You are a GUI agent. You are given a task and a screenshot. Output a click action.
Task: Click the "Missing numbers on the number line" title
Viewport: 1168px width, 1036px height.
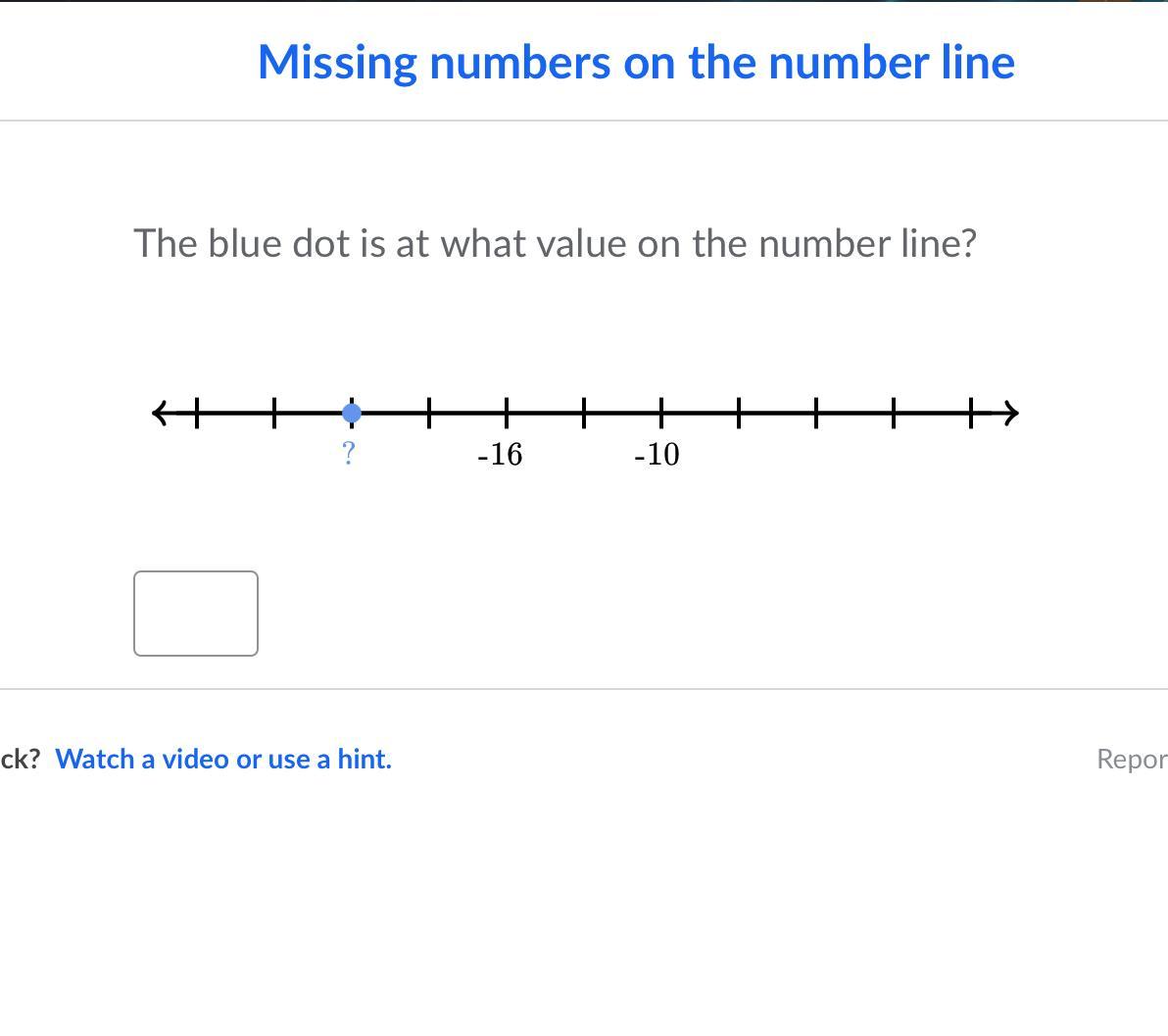pyautogui.click(x=636, y=62)
